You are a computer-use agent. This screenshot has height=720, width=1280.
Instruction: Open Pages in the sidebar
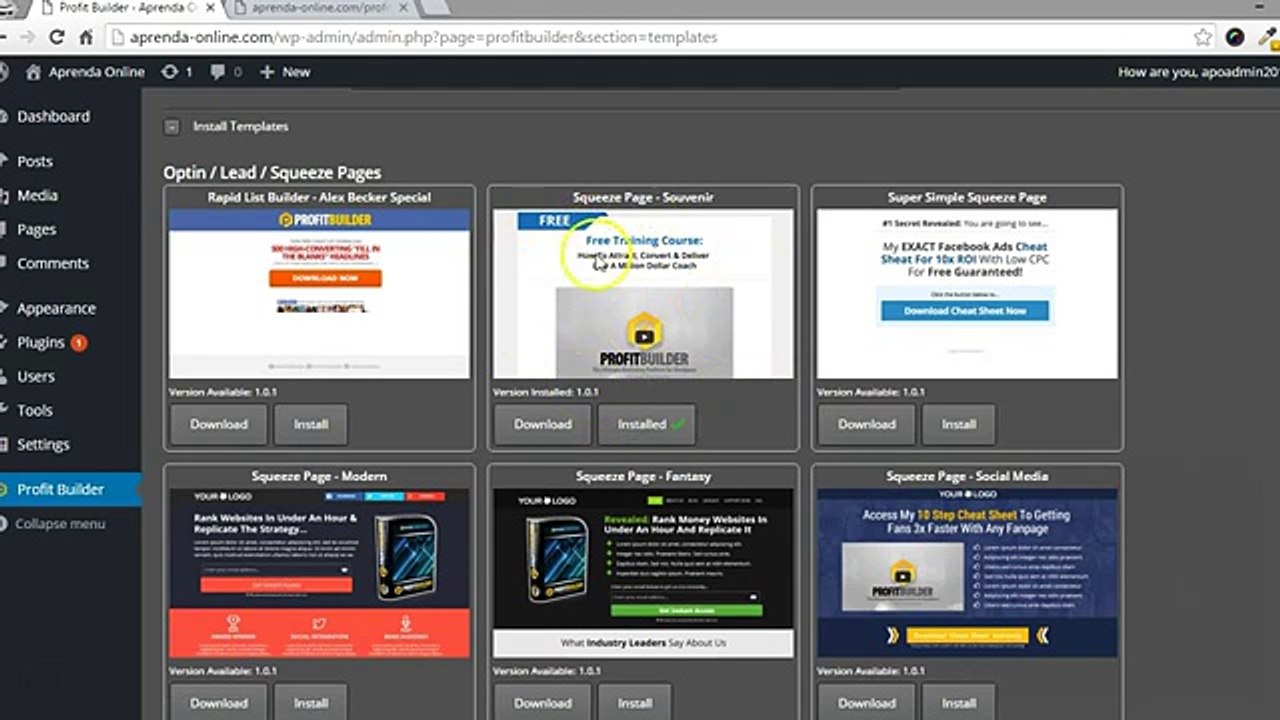tap(36, 229)
